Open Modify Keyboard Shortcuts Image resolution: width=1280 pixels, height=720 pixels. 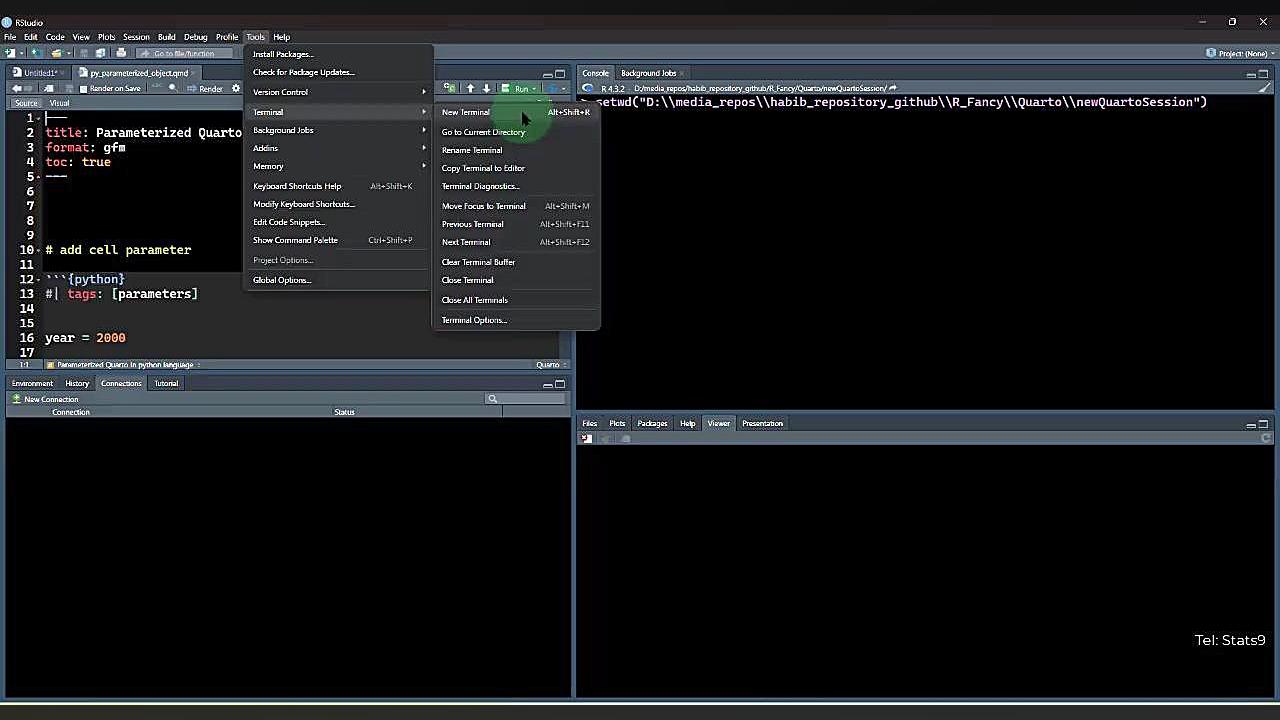339,204
